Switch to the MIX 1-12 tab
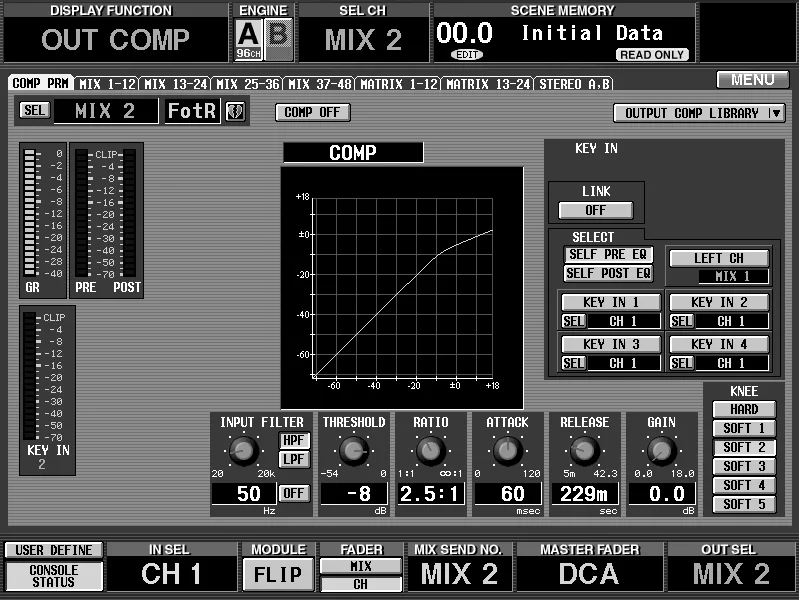Screen dimensions: 799x600 pyautogui.click(x=107, y=84)
